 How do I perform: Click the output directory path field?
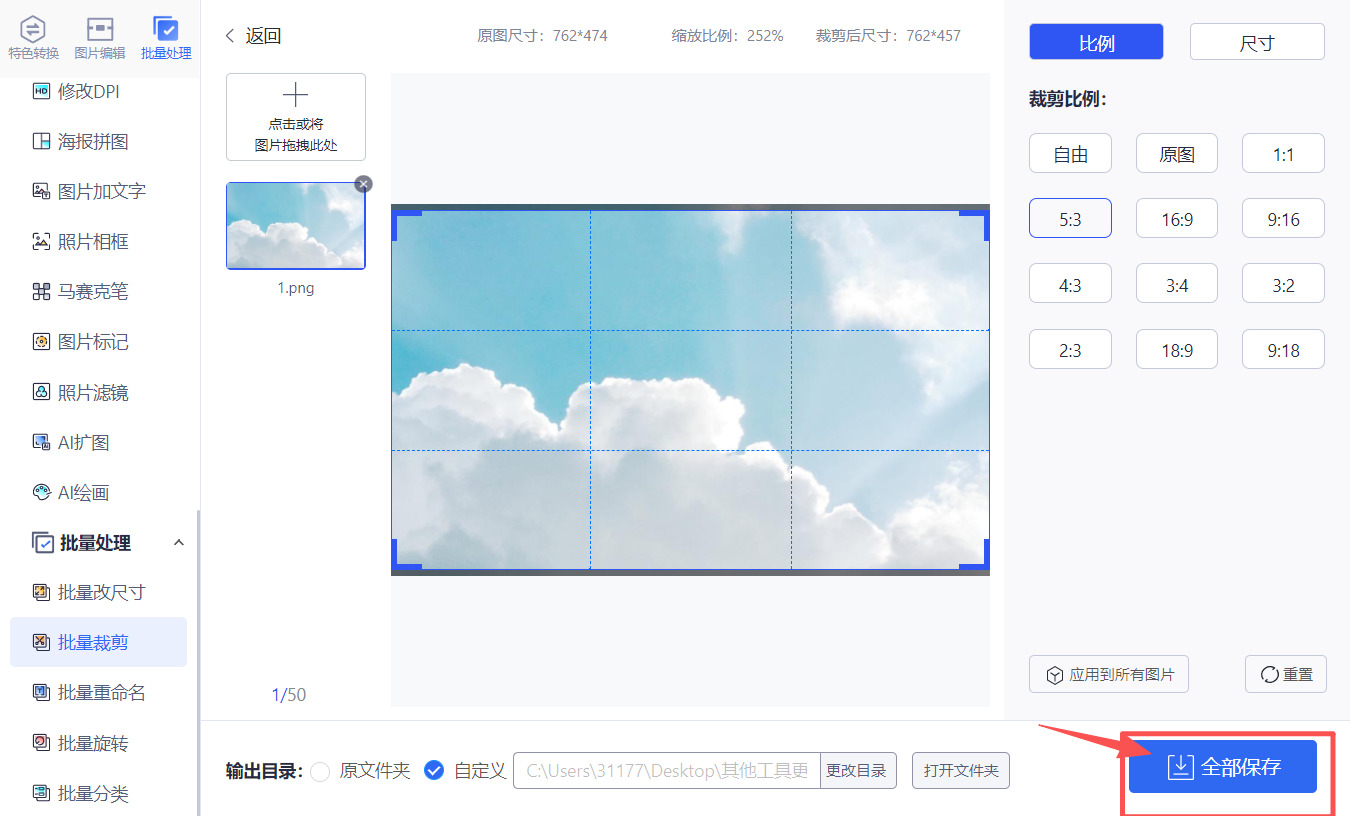pyautogui.click(x=667, y=771)
